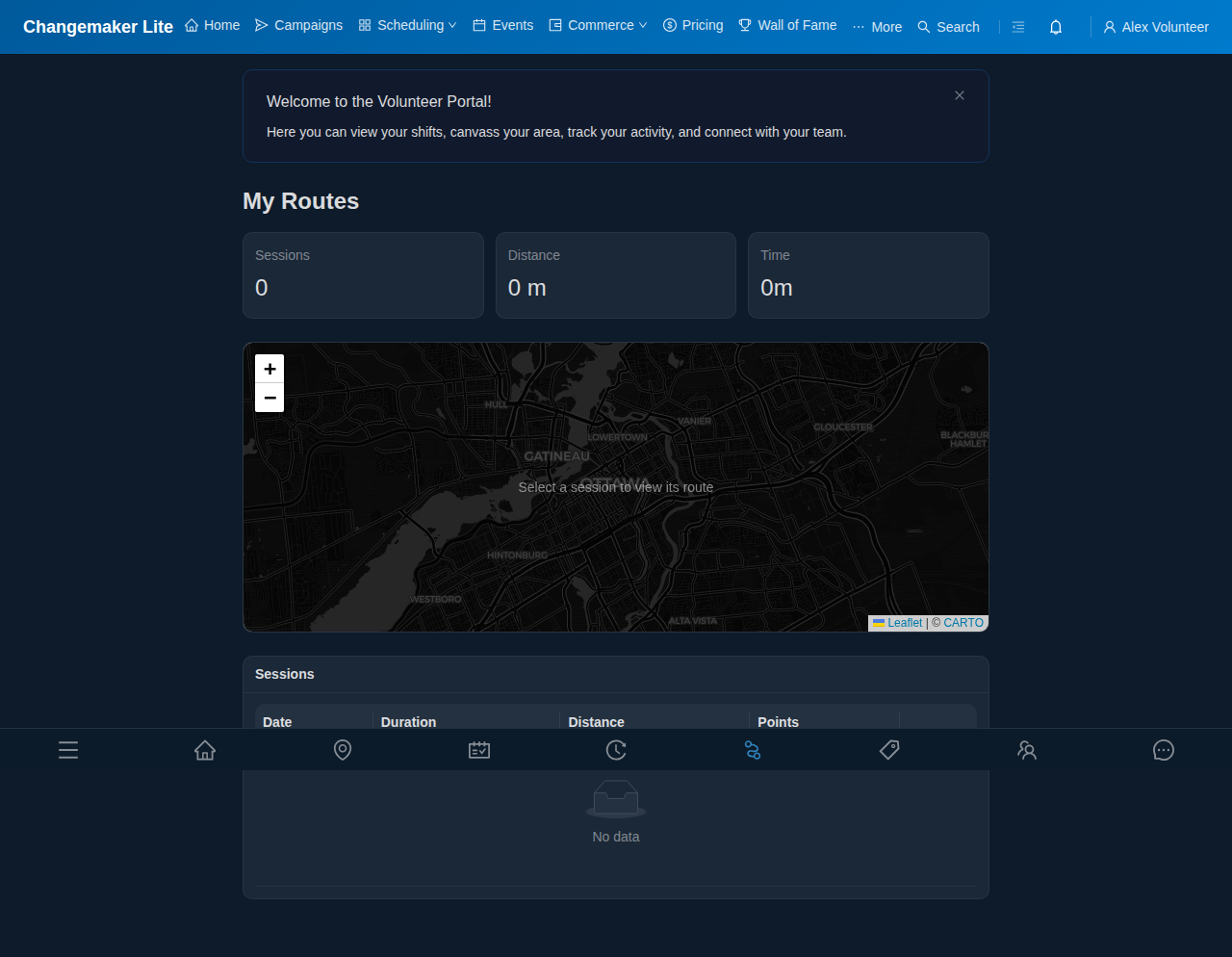
Task: Open the chat bubble icon in bottom bar
Action: point(1164,750)
